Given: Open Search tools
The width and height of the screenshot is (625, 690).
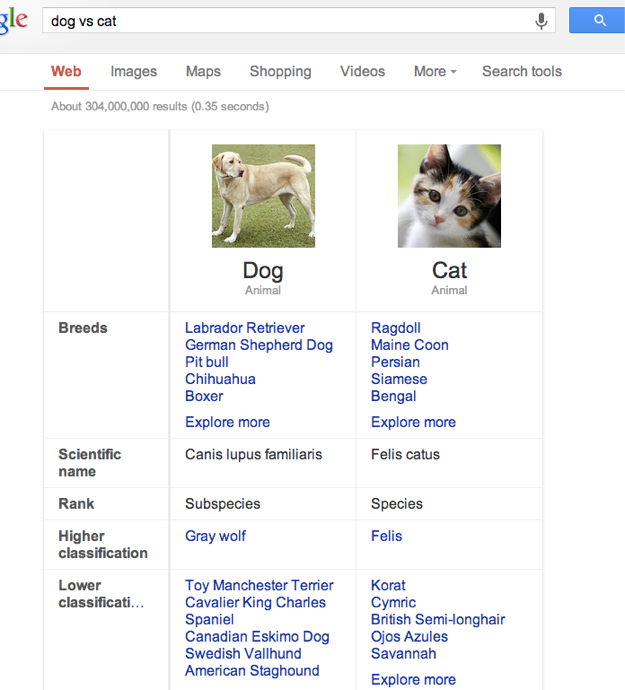Looking at the screenshot, I should click(x=522, y=71).
